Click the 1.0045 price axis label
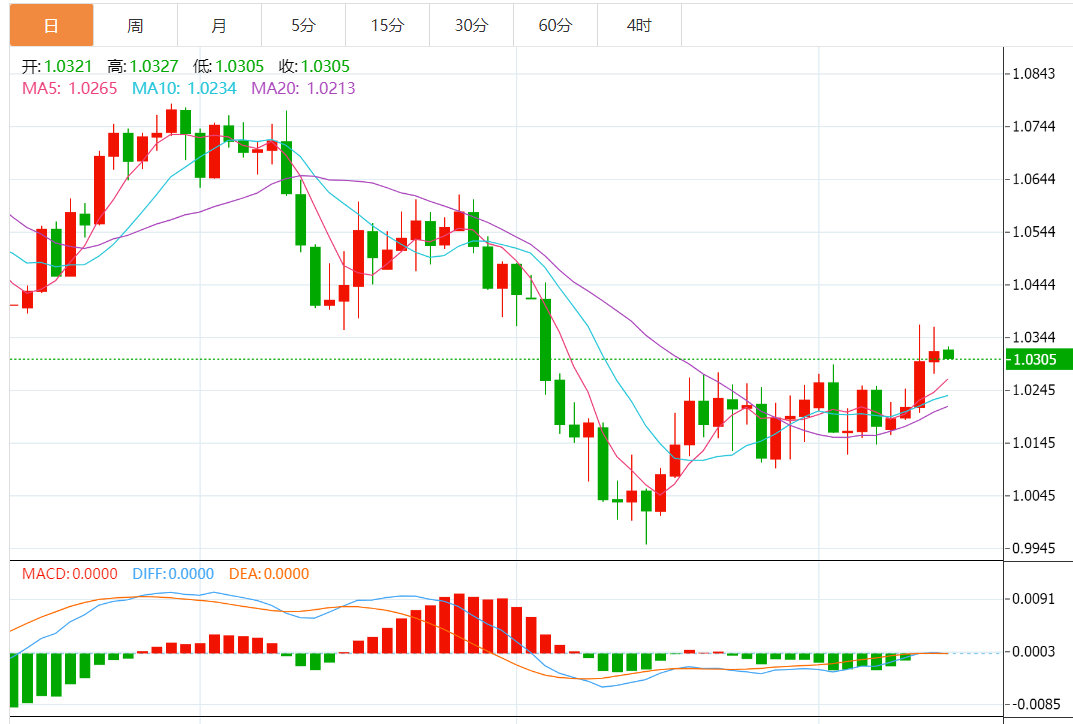 click(x=1034, y=495)
